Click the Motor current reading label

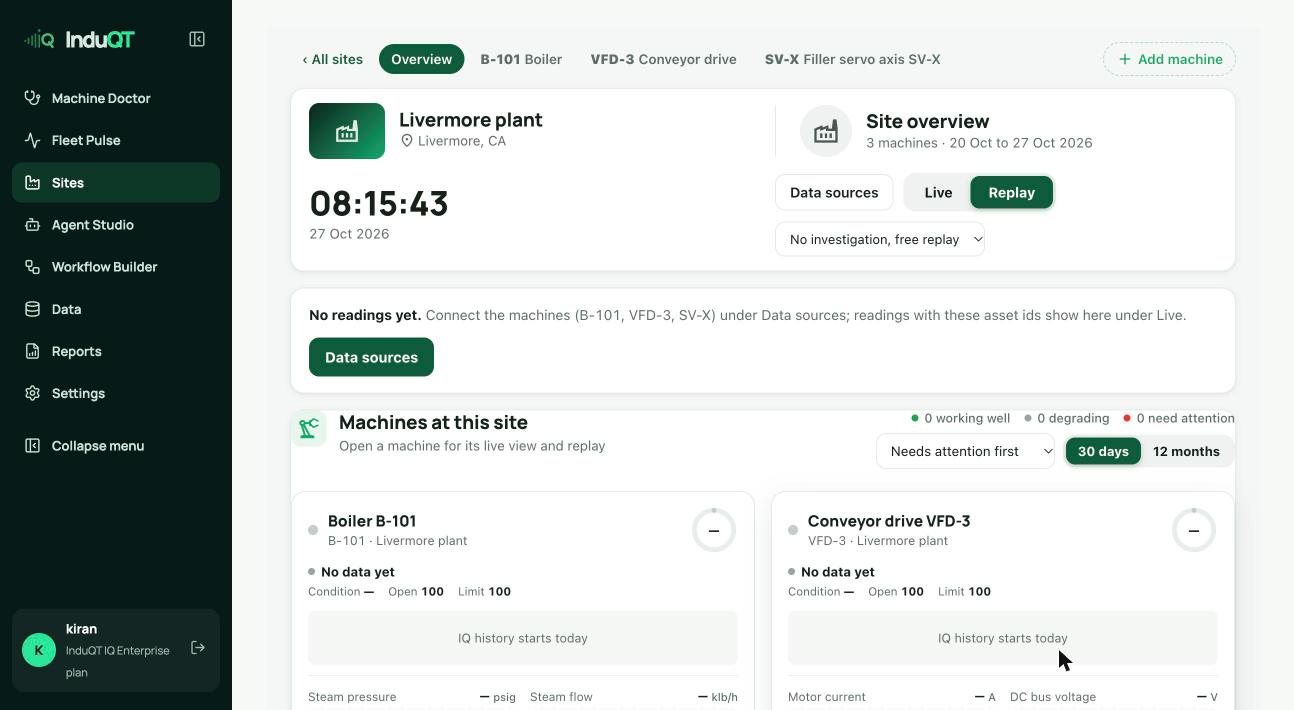coord(827,697)
